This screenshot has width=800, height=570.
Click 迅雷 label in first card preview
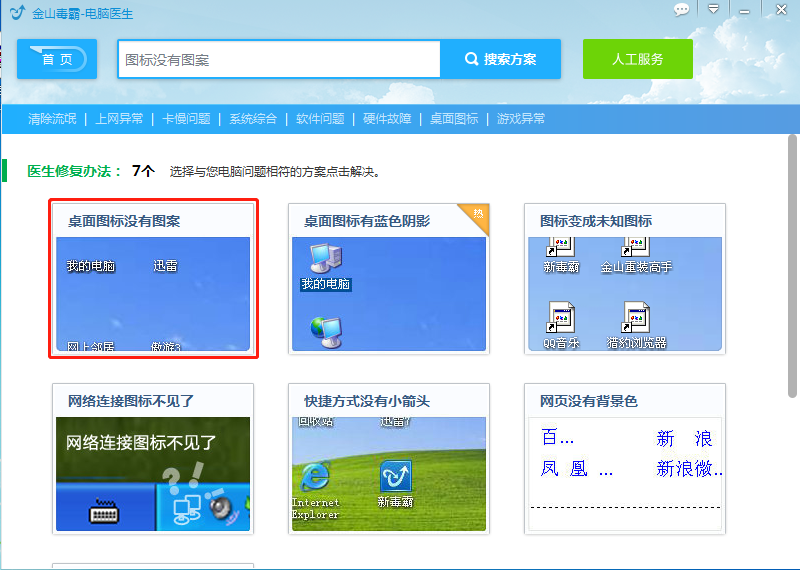[165, 266]
